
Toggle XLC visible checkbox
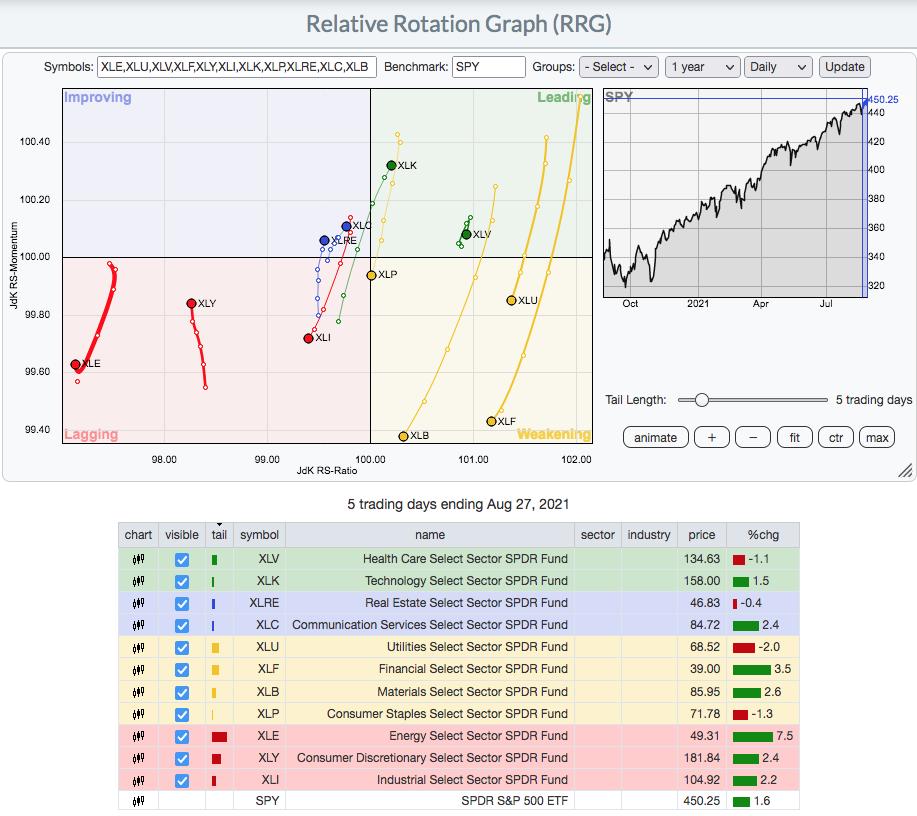pyautogui.click(x=182, y=626)
